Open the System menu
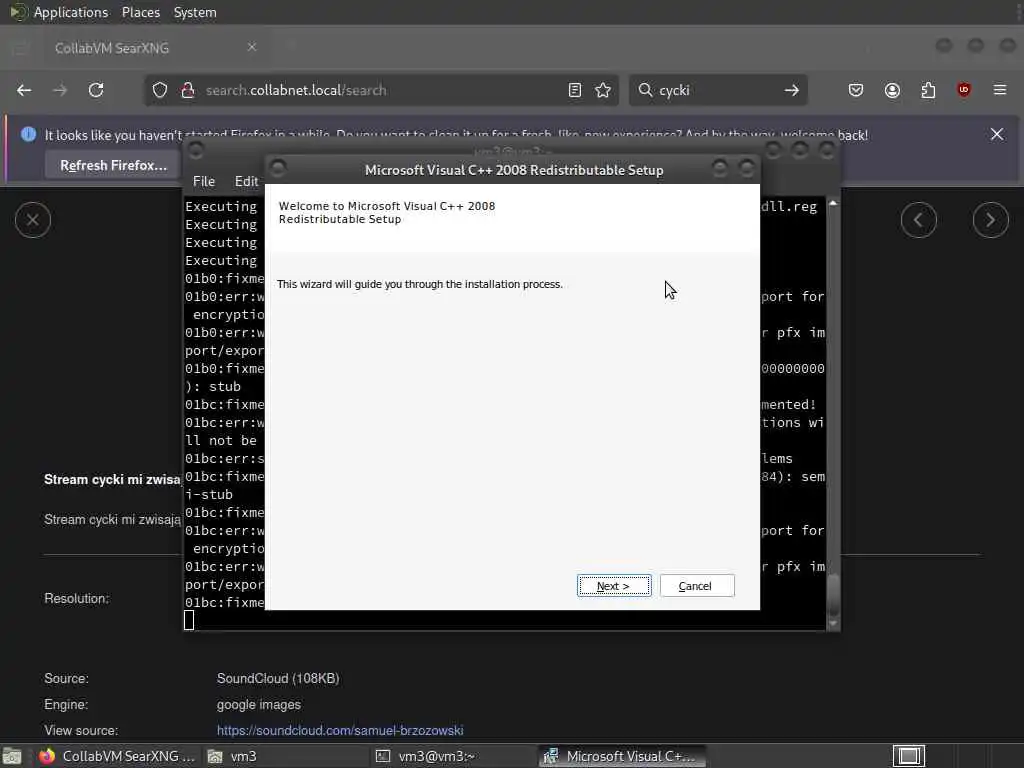Image resolution: width=1024 pixels, height=768 pixels. coord(195,12)
